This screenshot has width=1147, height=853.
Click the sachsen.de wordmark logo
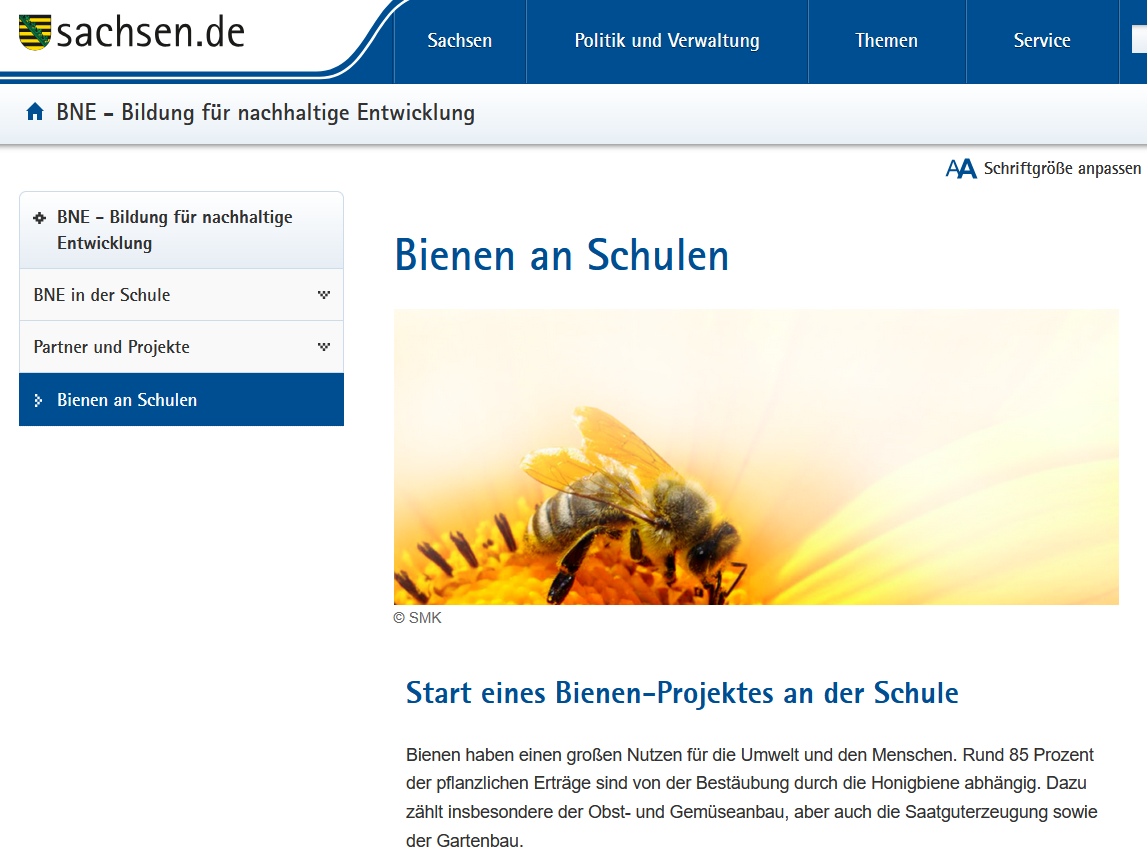(150, 31)
